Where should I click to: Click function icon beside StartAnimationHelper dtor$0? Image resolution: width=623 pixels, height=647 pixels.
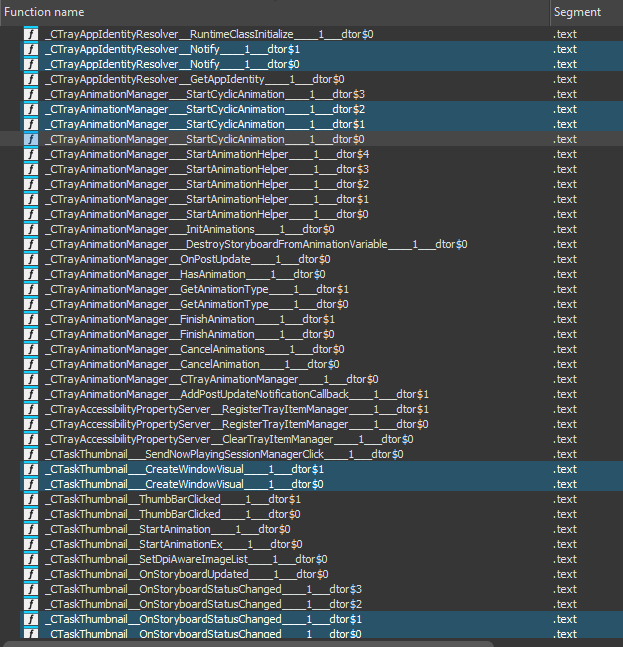click(31, 214)
